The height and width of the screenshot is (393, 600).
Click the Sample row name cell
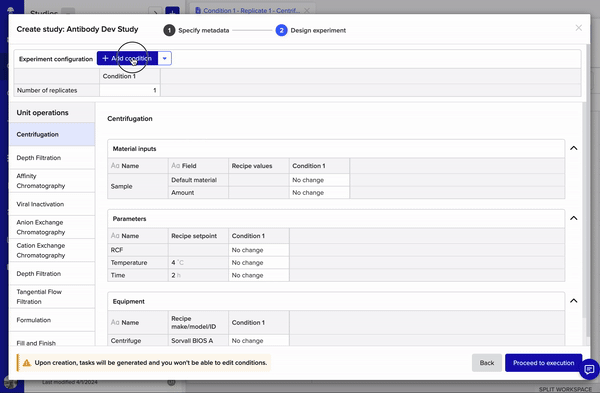(138, 186)
